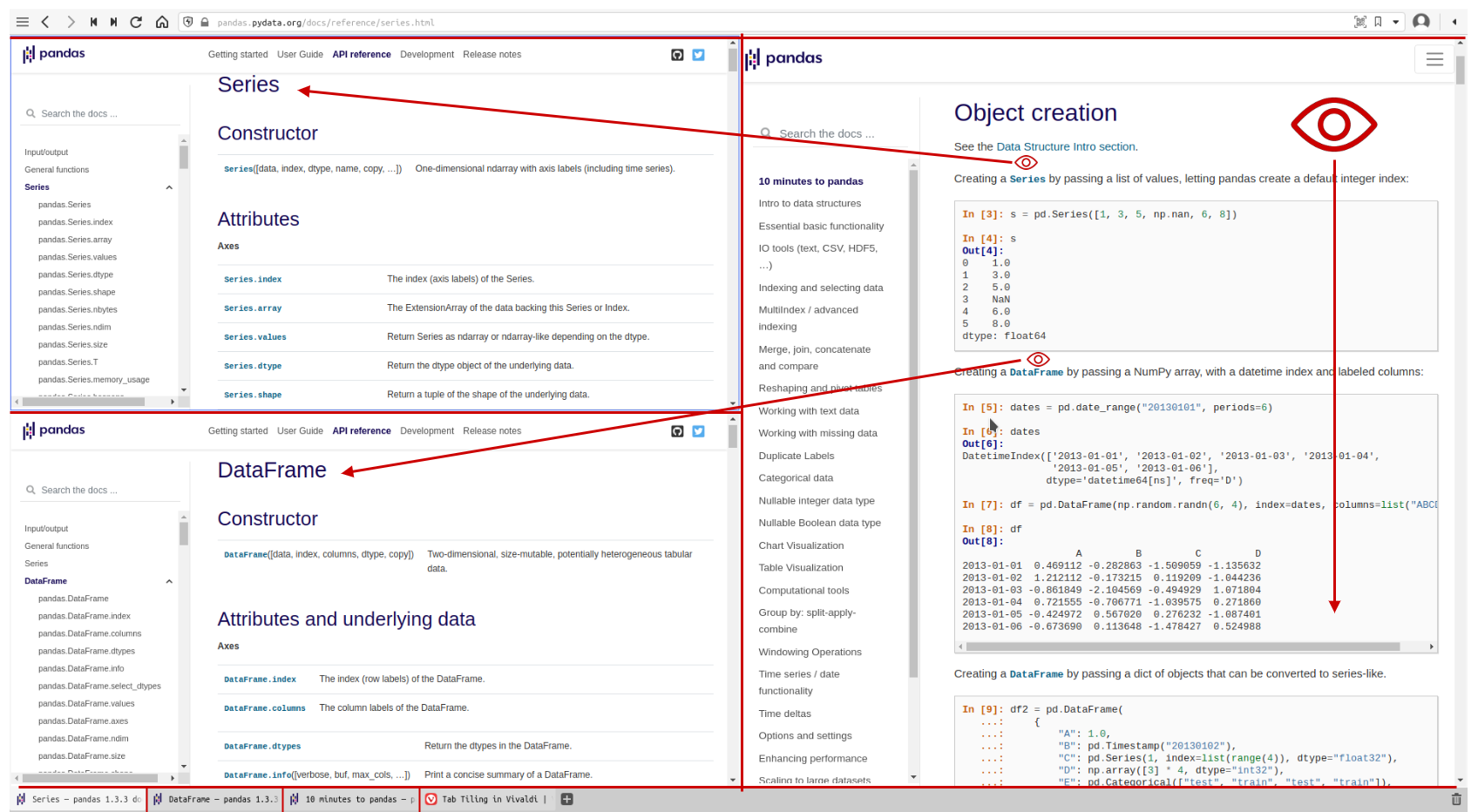Toggle side panel arrow next to the profile avatar
The width and height of the screenshot is (1478, 812).
pos(1454,22)
